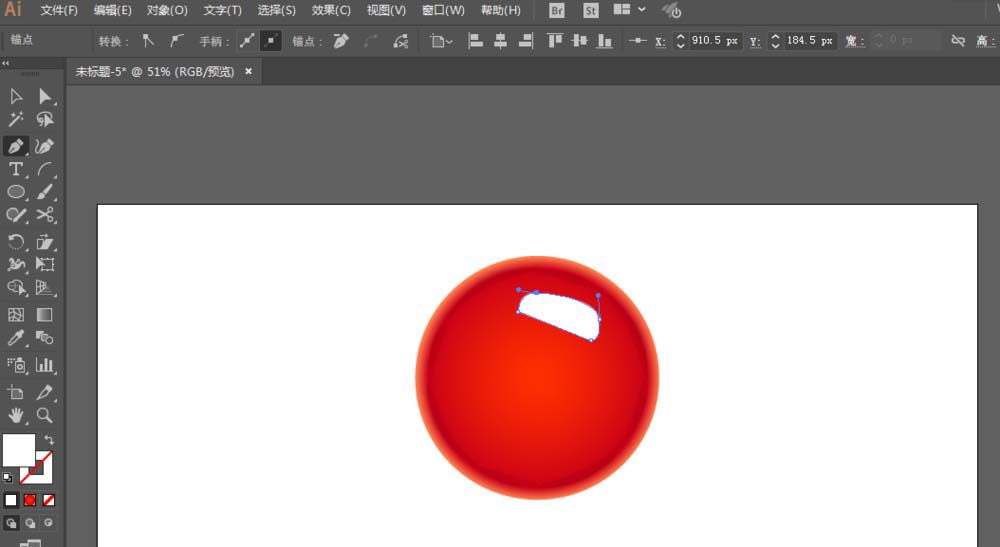
Task: Select the Rotate tool
Action: (x=16, y=242)
